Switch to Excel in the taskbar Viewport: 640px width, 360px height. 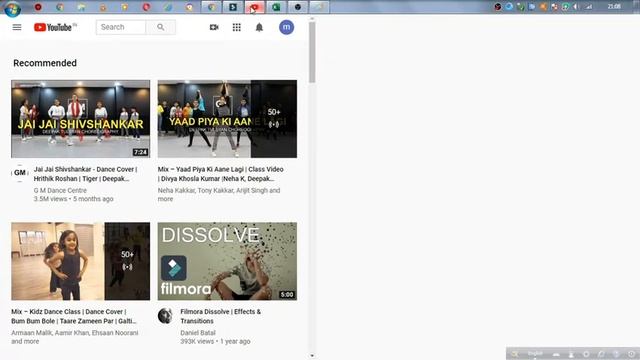(x=276, y=7)
